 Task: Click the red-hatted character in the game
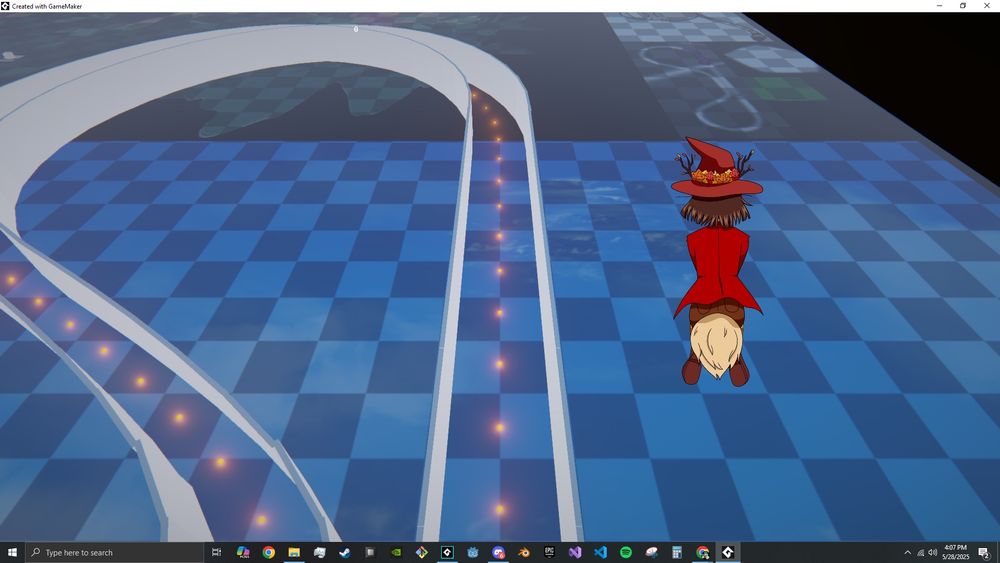[x=716, y=261]
